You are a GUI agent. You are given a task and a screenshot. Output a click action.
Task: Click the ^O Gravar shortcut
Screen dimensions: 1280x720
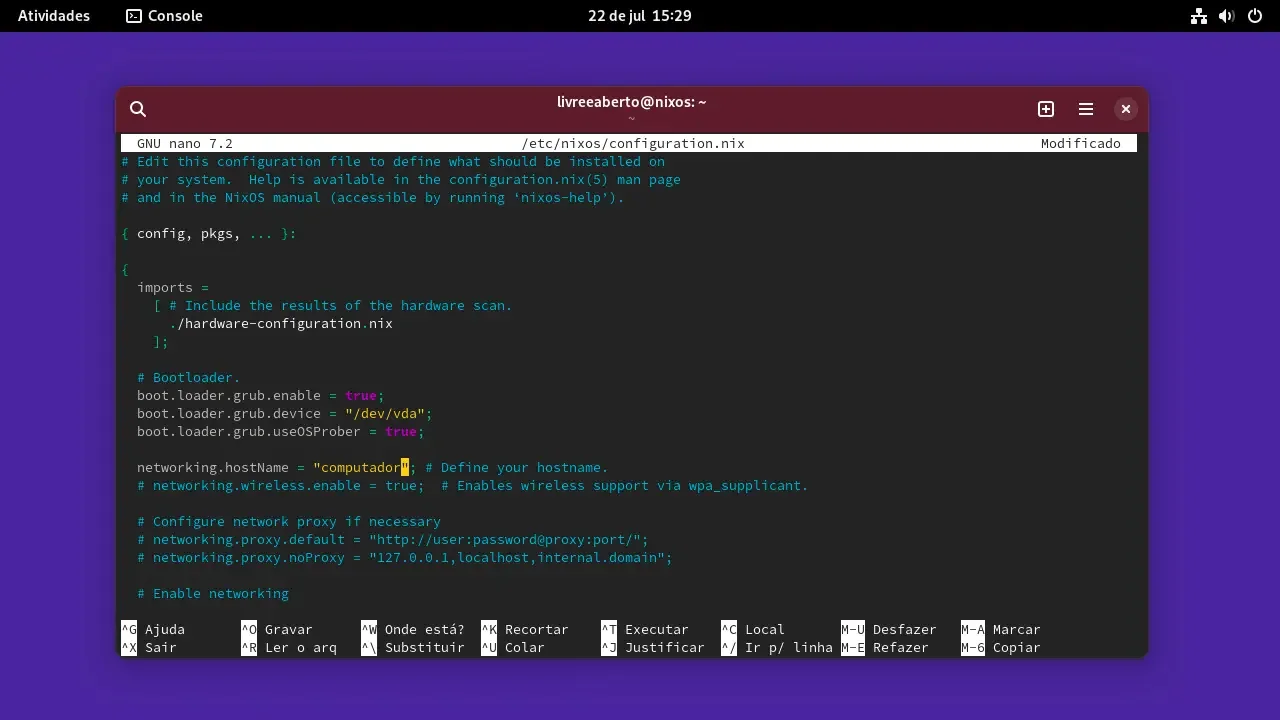tap(277, 630)
